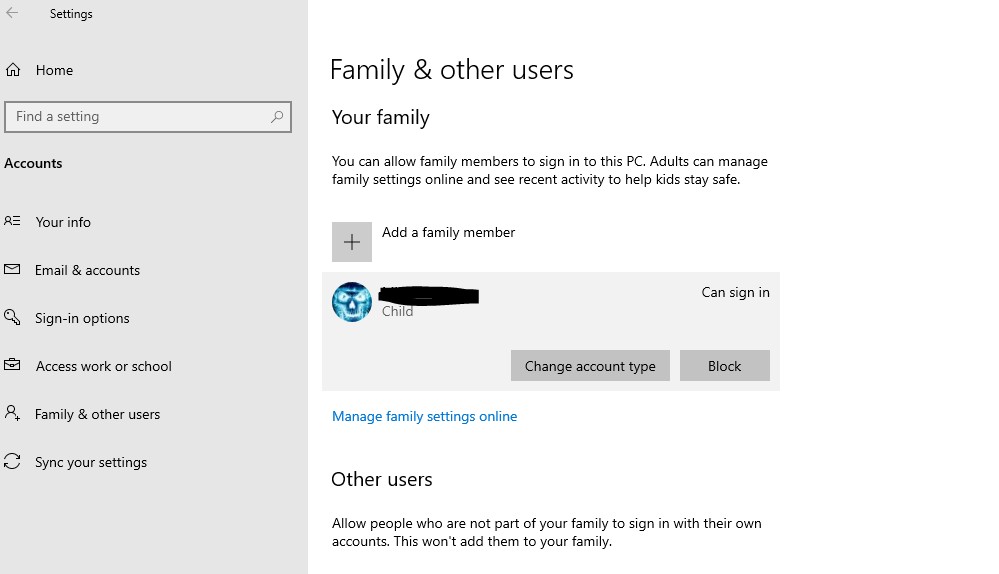
Task: Navigate to Access work or school
Action: pyautogui.click(x=103, y=366)
